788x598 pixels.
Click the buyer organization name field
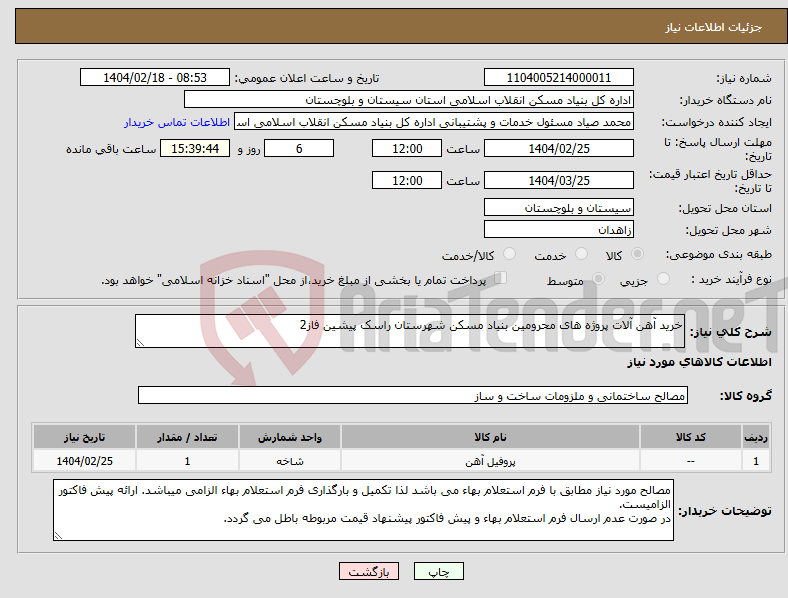tap(409, 100)
